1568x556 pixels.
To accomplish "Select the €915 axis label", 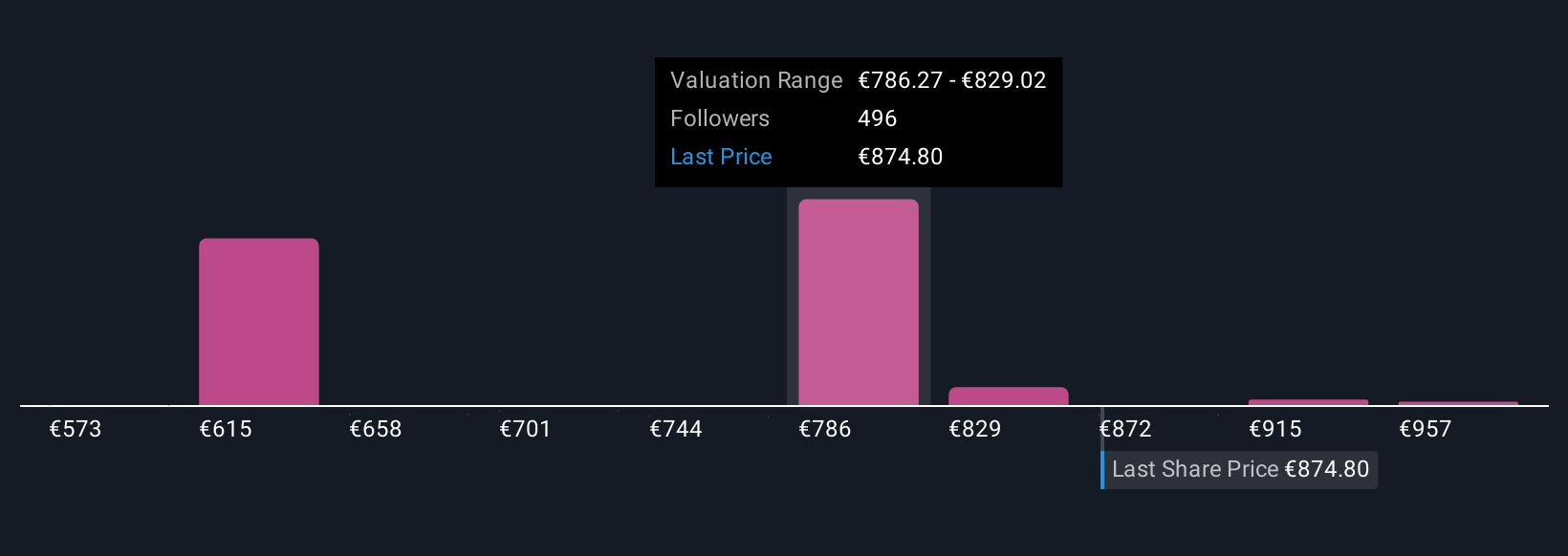I will click(1275, 429).
